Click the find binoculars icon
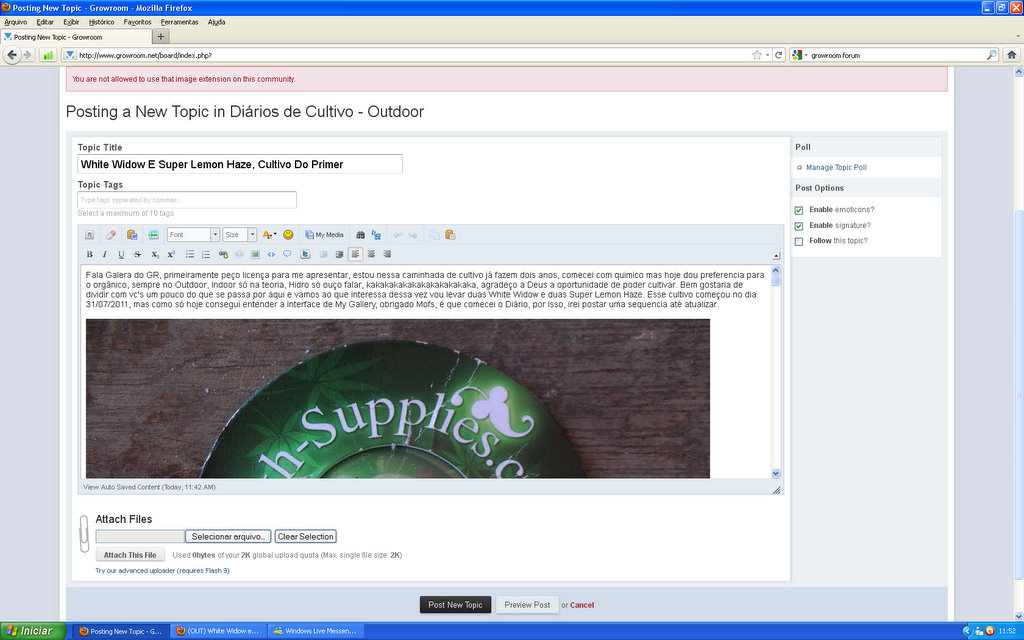The width and height of the screenshot is (1024, 640). pos(360,234)
